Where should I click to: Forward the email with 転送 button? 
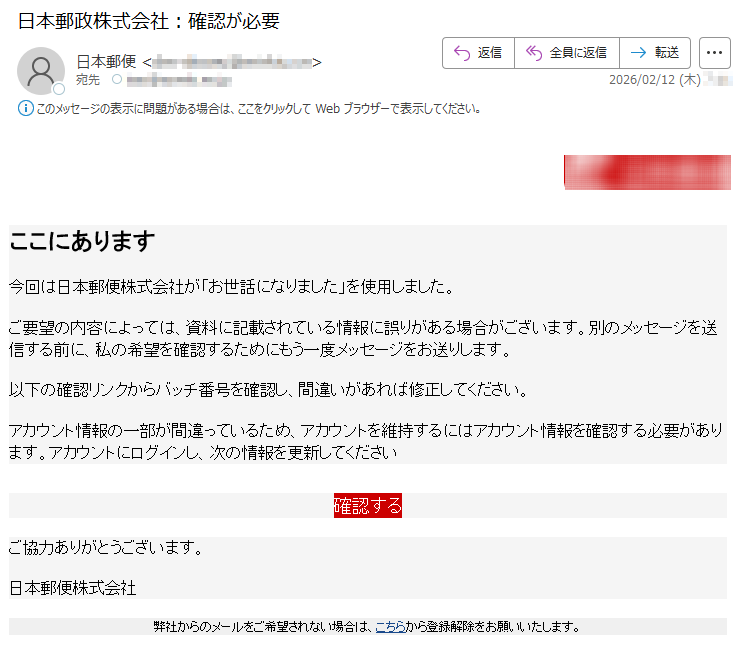tap(656, 53)
